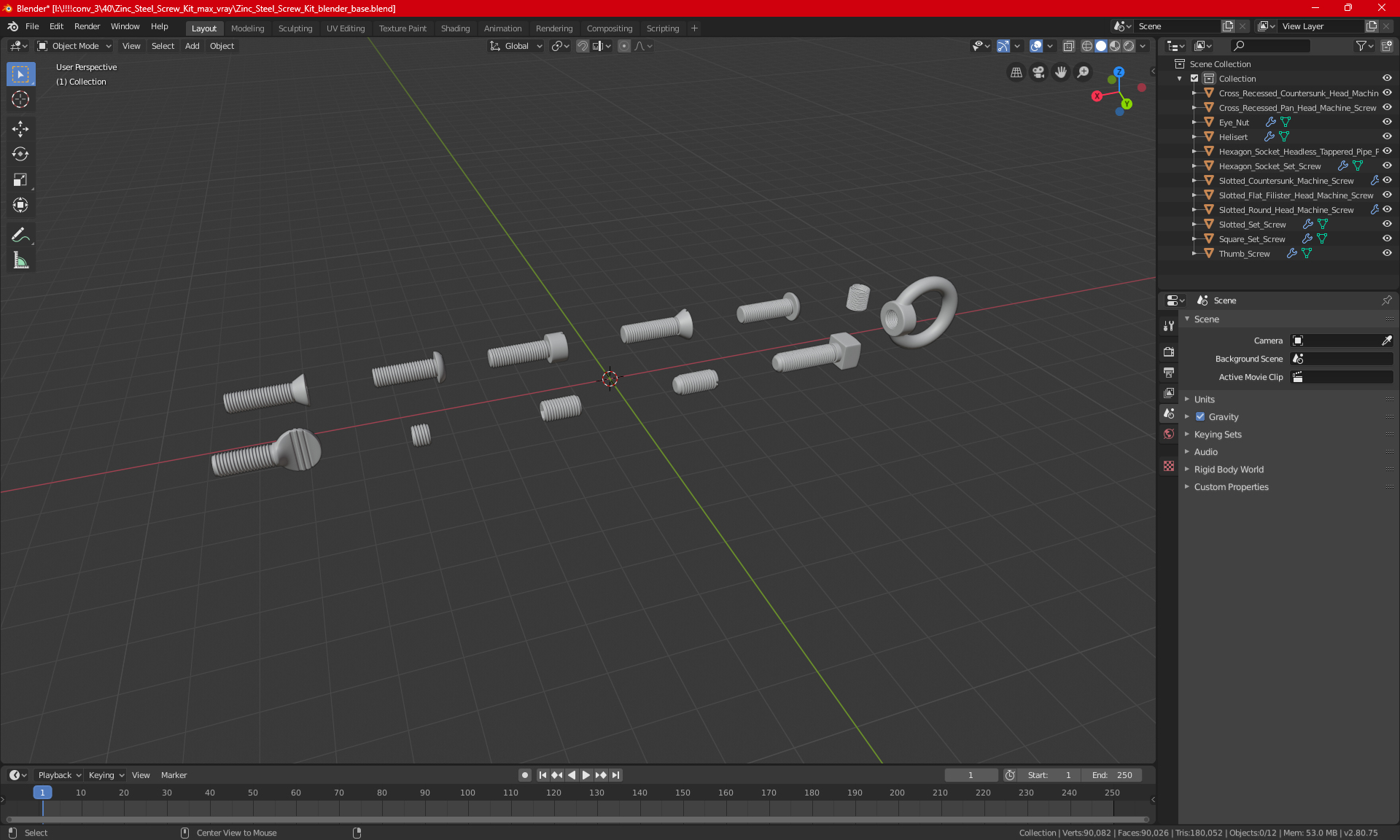Open the Object Mode dropdown
Screen dimensions: 1400x840
74,46
